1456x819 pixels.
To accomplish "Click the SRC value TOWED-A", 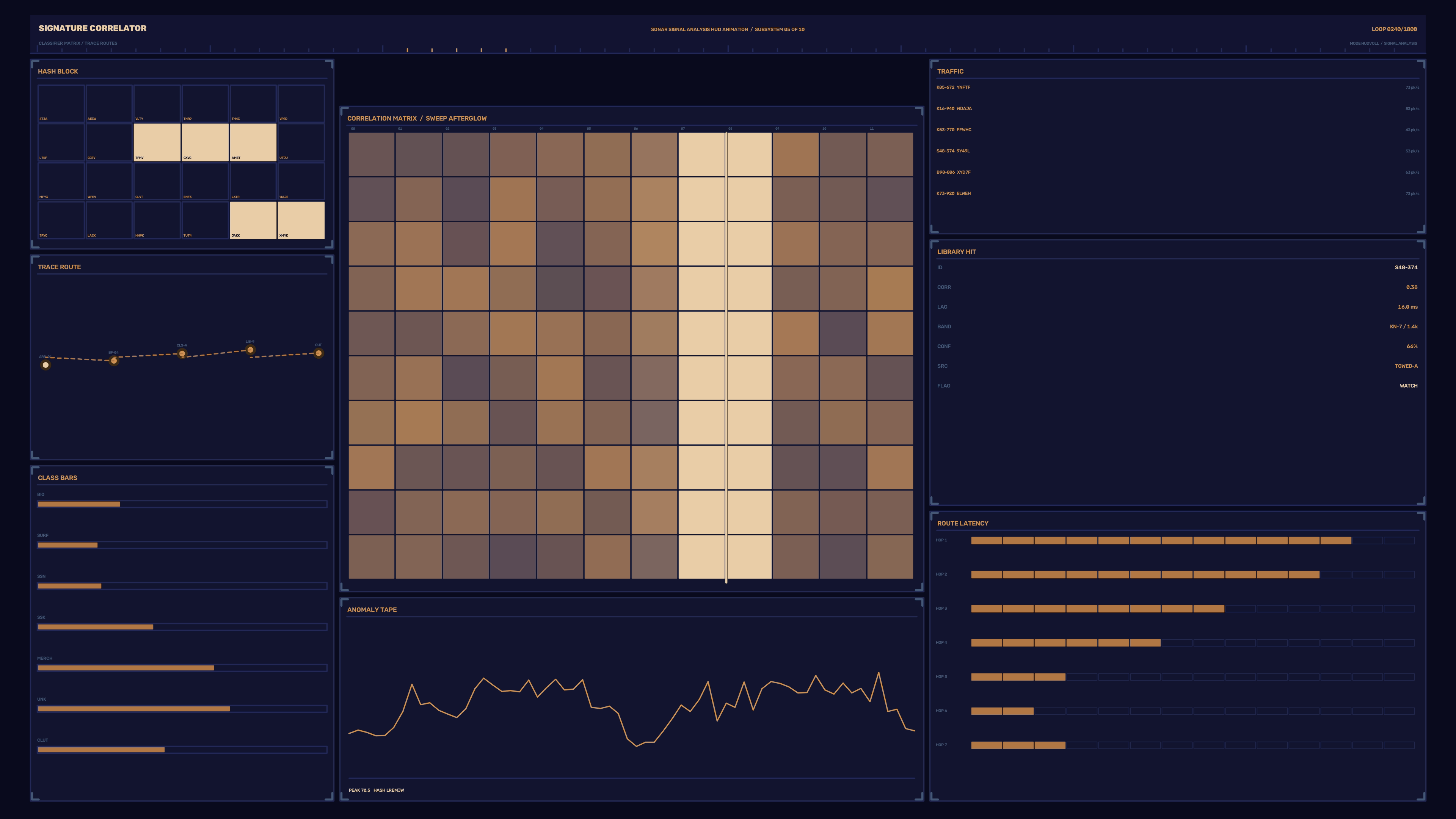I will pyautogui.click(x=1406, y=366).
